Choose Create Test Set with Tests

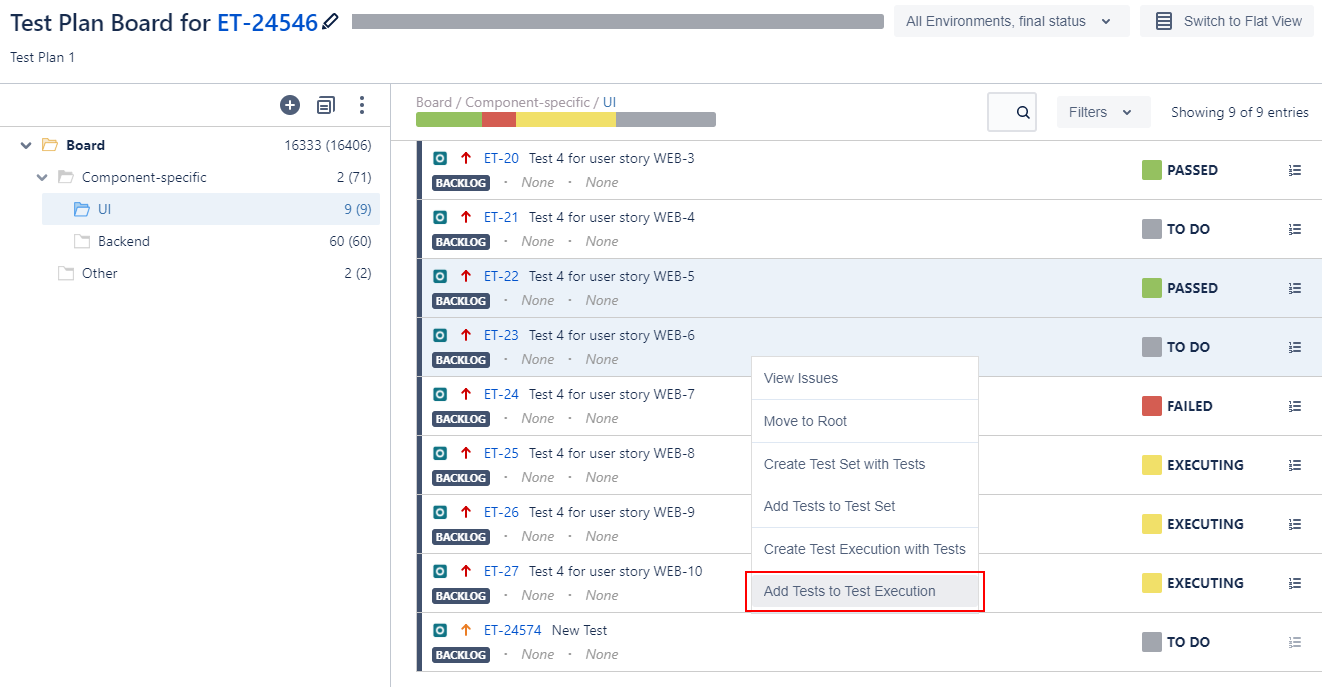pos(864,464)
